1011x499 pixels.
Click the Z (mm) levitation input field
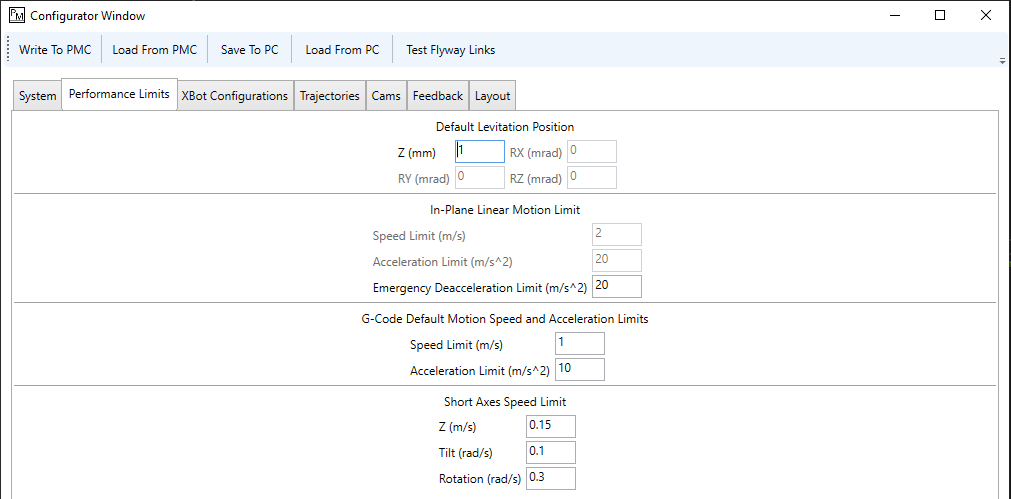pos(480,151)
